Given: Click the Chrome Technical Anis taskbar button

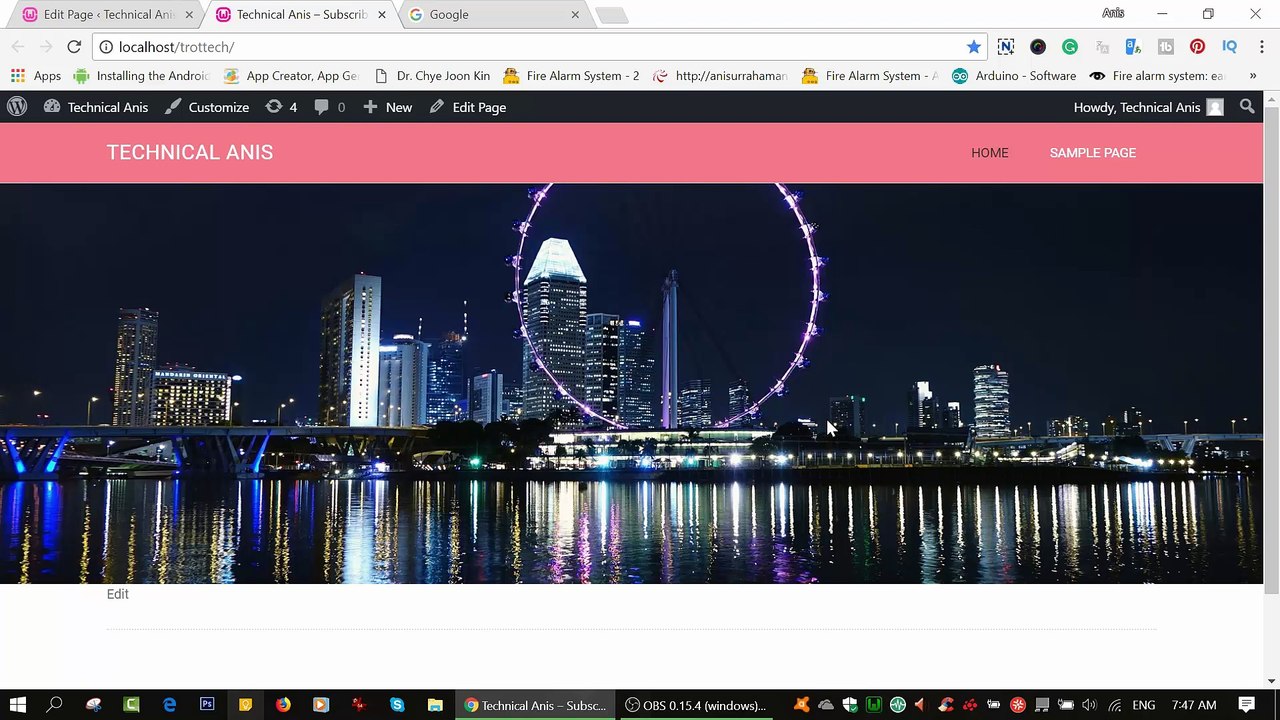Looking at the screenshot, I should (535, 705).
